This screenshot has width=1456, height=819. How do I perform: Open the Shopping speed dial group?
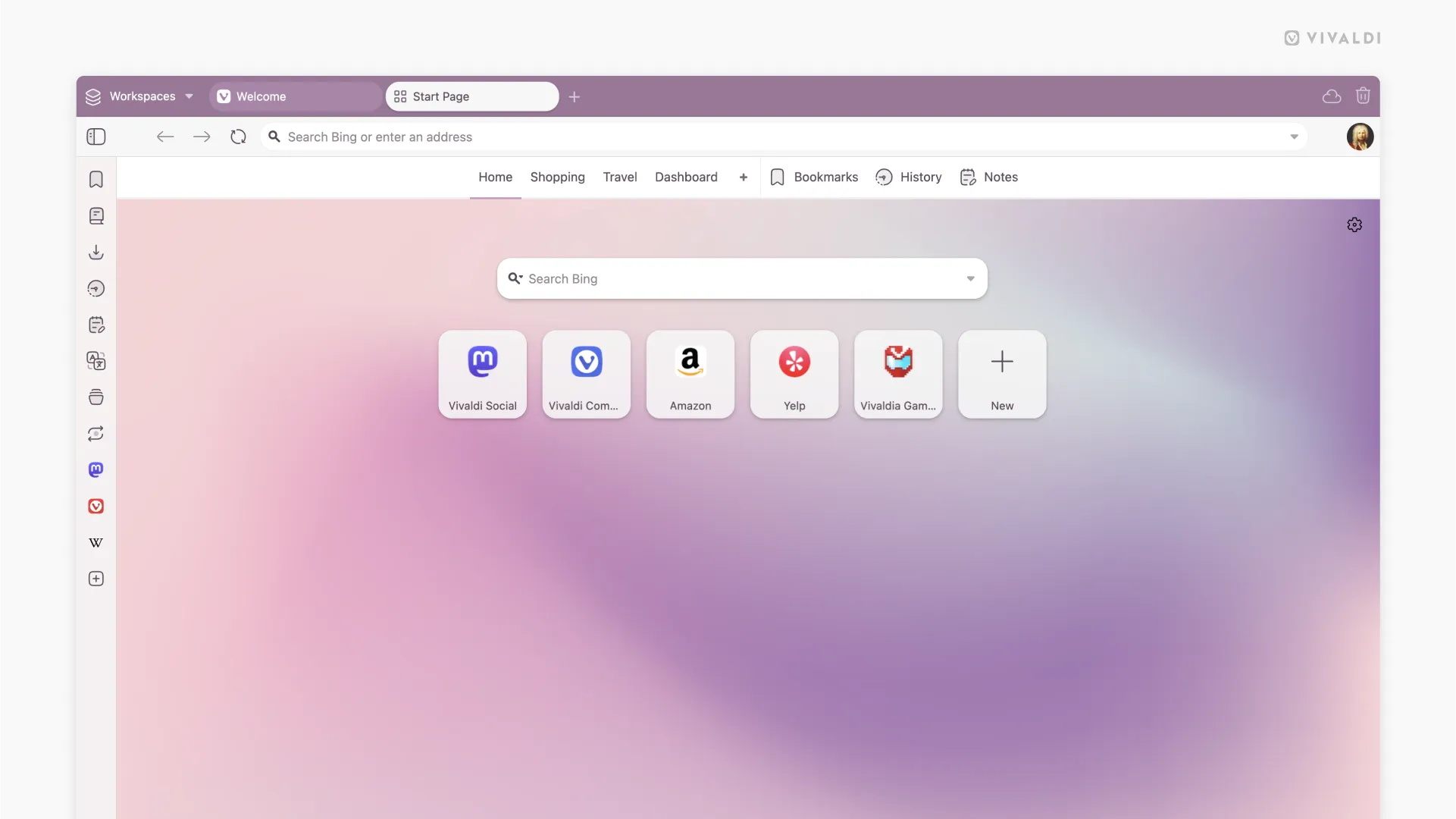[557, 177]
